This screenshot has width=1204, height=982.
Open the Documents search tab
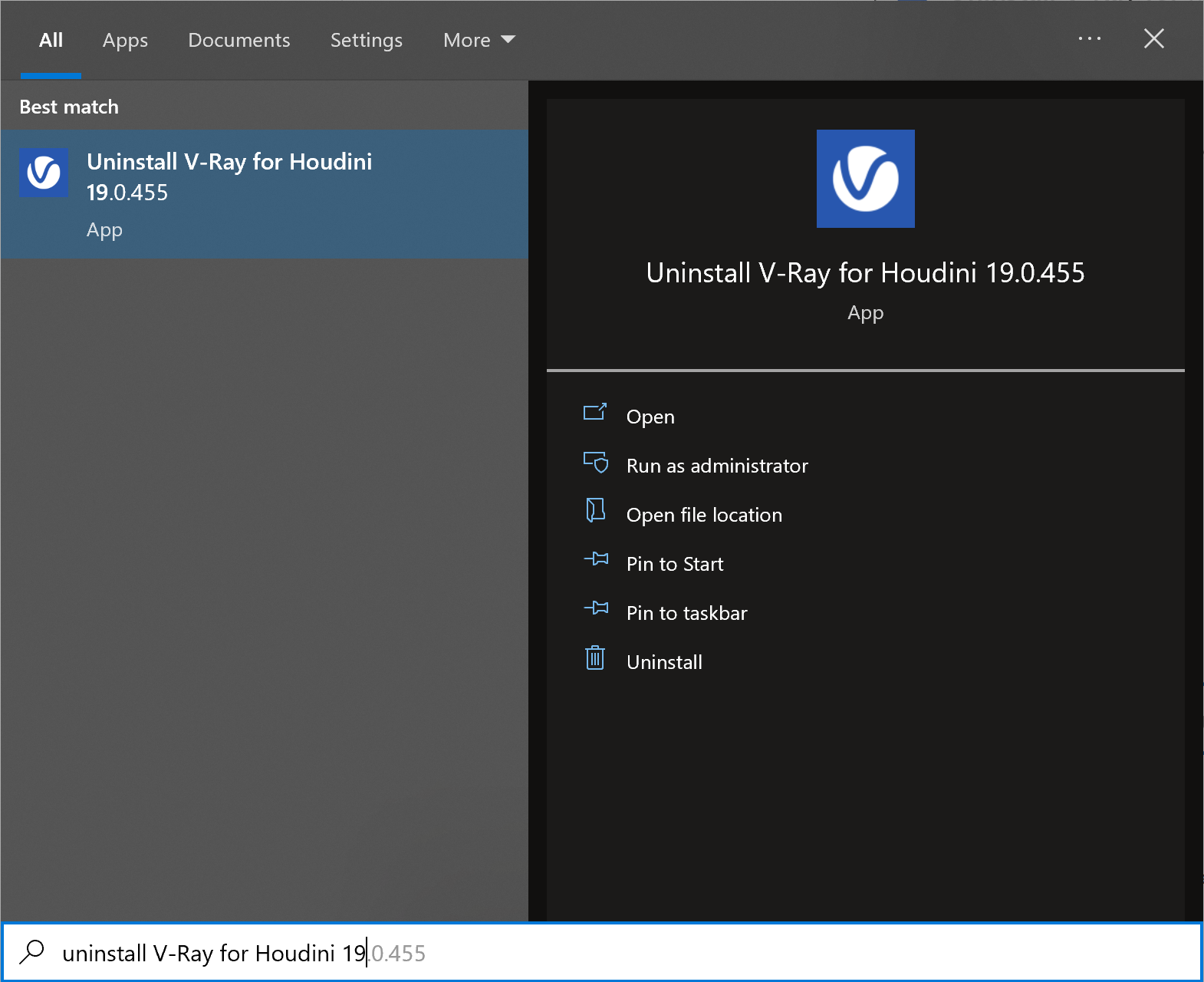239,40
